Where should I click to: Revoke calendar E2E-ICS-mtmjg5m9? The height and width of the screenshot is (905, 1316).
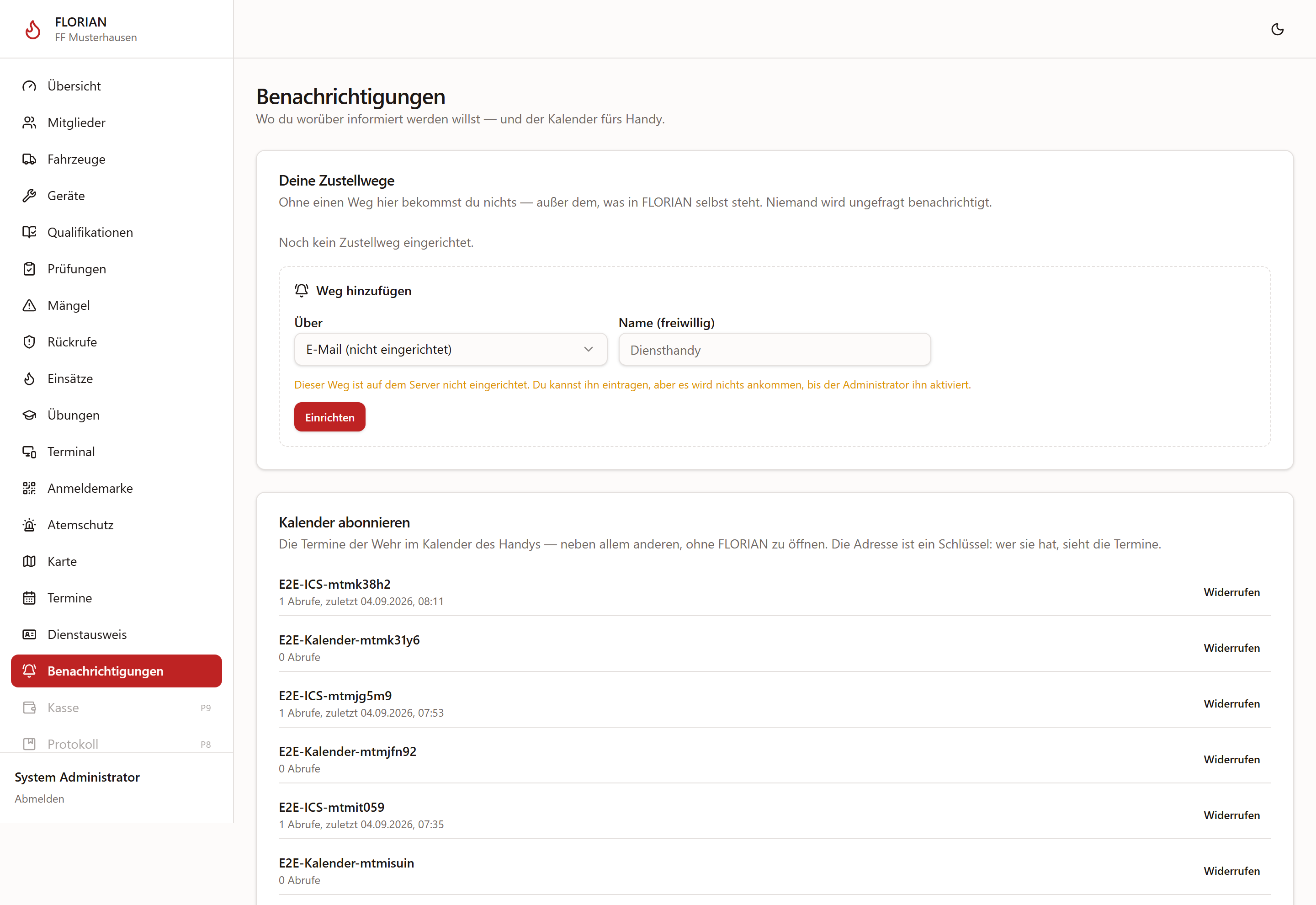click(x=1231, y=704)
